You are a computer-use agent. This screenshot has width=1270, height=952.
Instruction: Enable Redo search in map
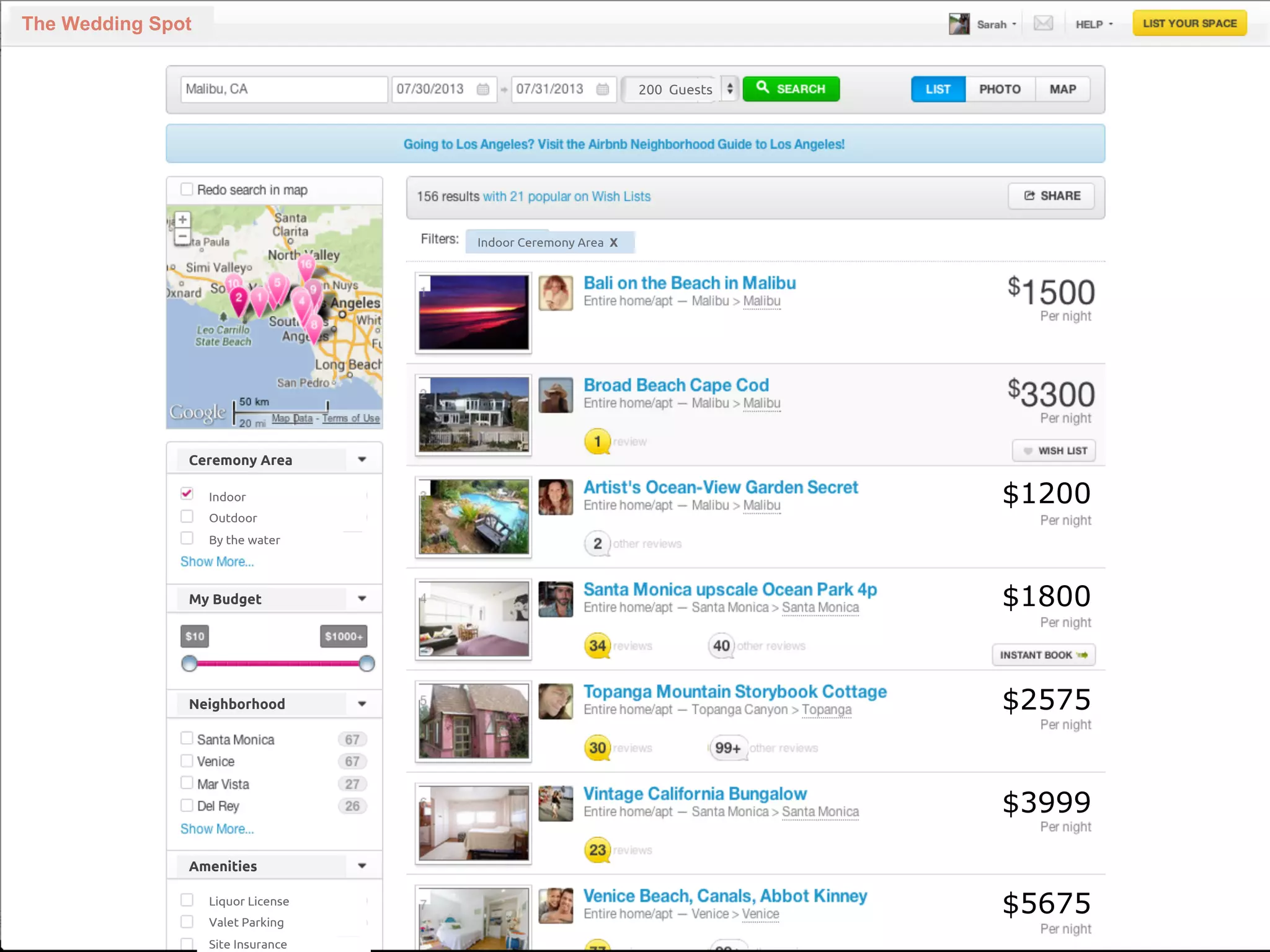pos(187,189)
